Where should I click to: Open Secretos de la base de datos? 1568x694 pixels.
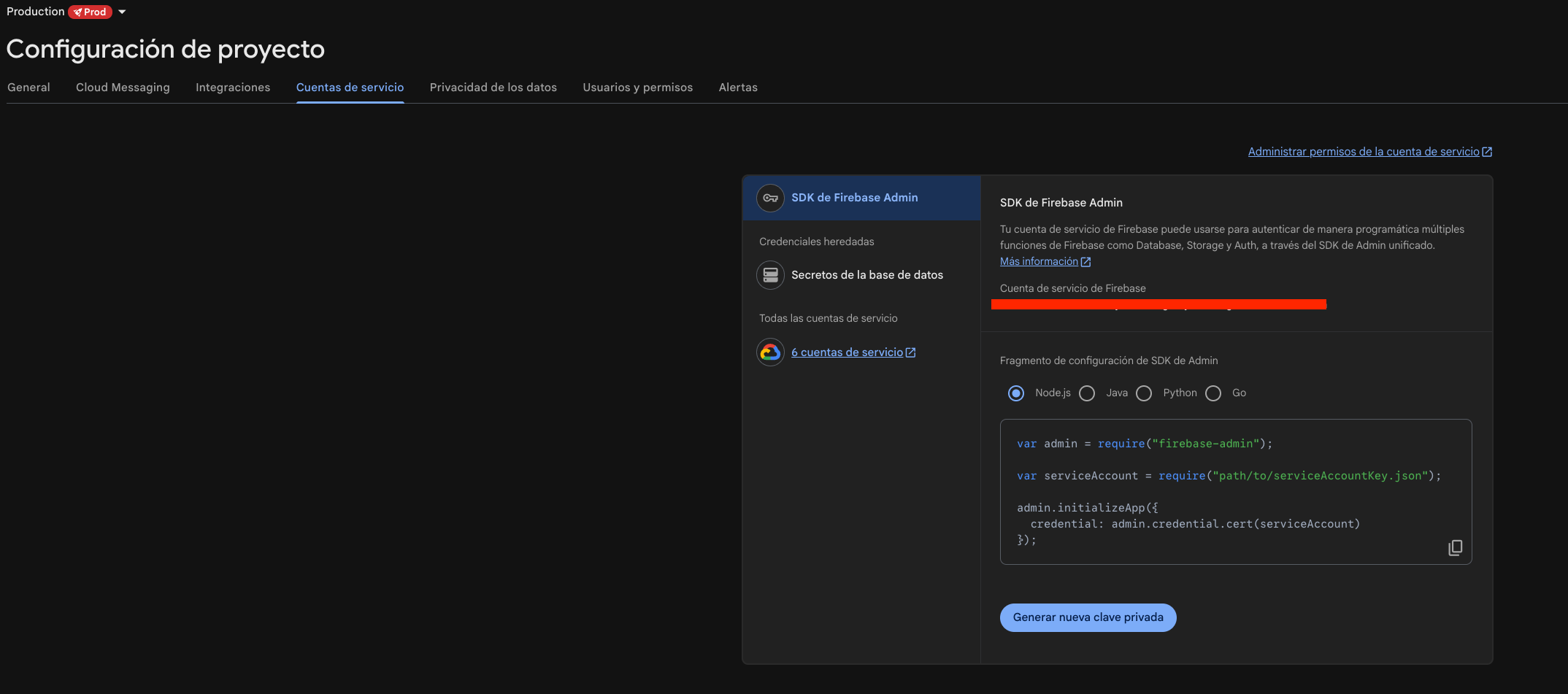click(867, 275)
